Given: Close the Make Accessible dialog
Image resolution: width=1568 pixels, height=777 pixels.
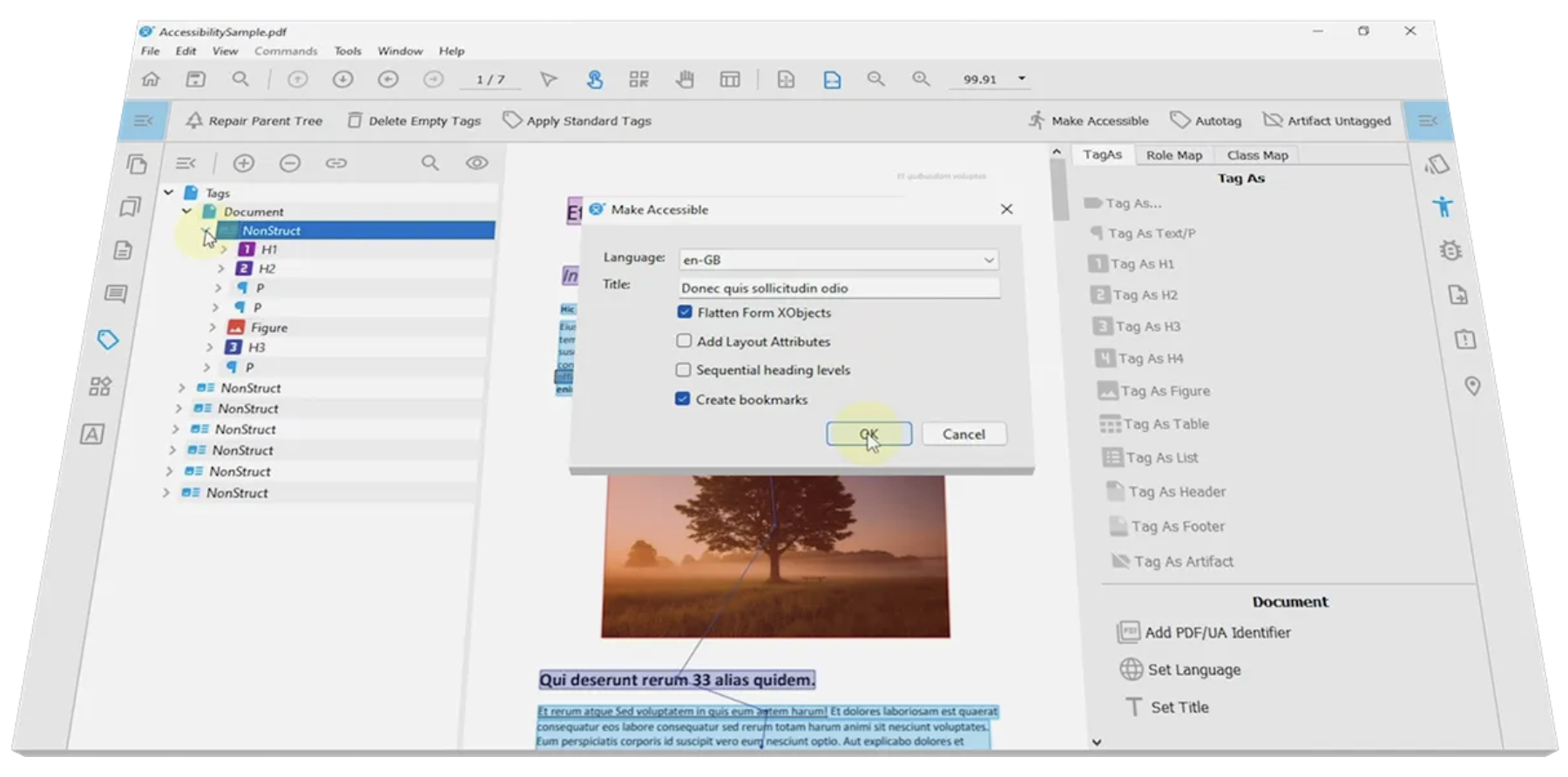Looking at the screenshot, I should tap(1006, 209).
